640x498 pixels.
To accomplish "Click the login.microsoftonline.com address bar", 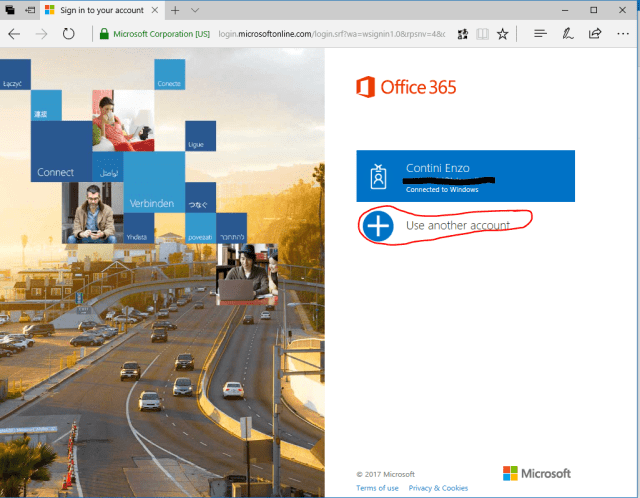I will click(x=331, y=34).
